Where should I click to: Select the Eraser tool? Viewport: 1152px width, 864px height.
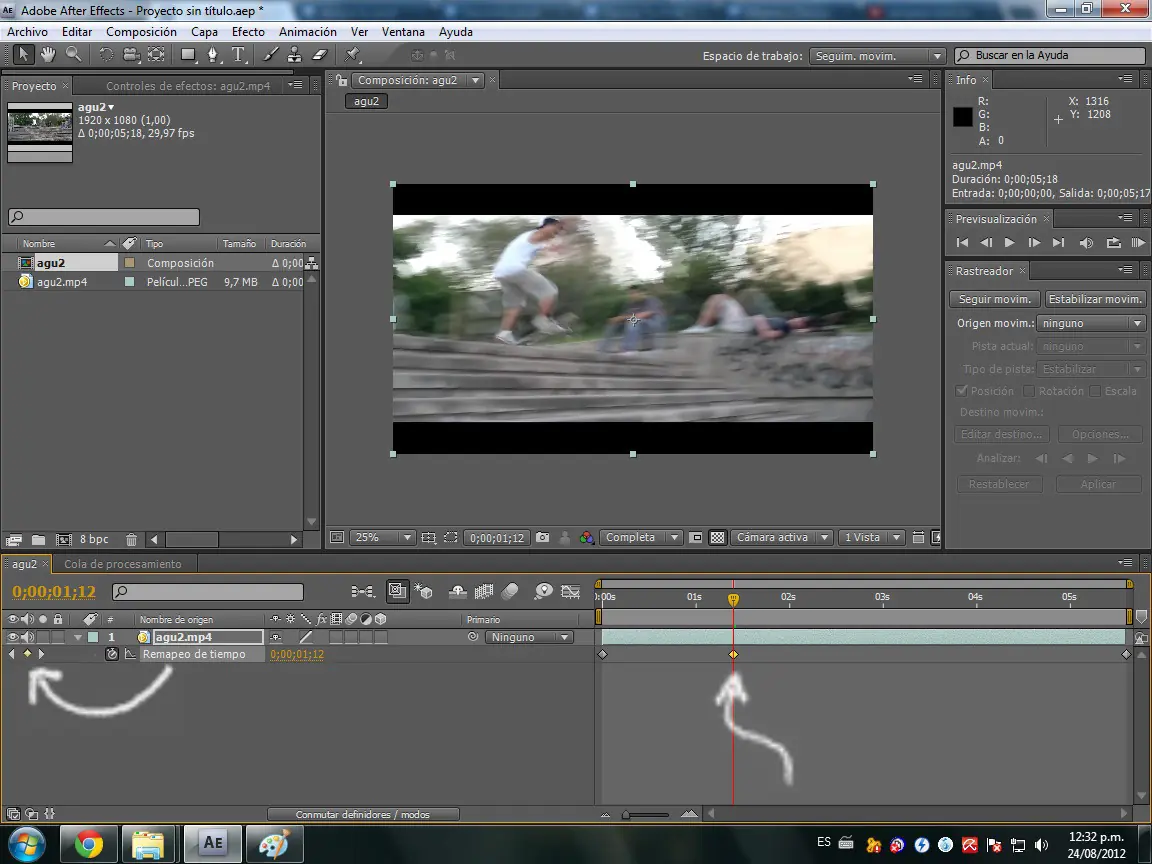[320, 54]
